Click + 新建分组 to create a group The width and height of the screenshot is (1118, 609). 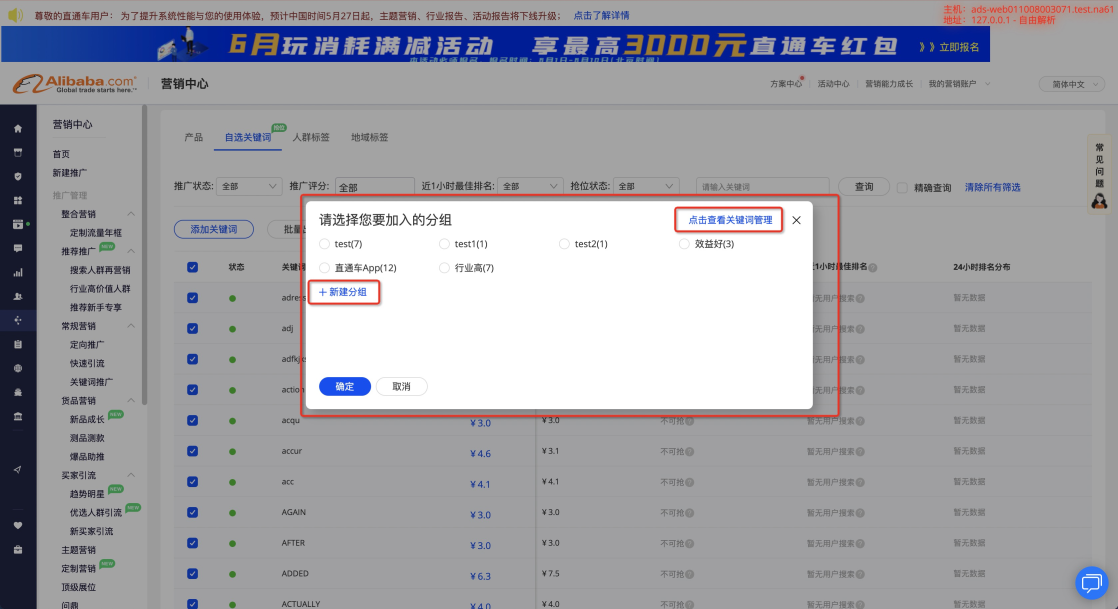click(343, 292)
